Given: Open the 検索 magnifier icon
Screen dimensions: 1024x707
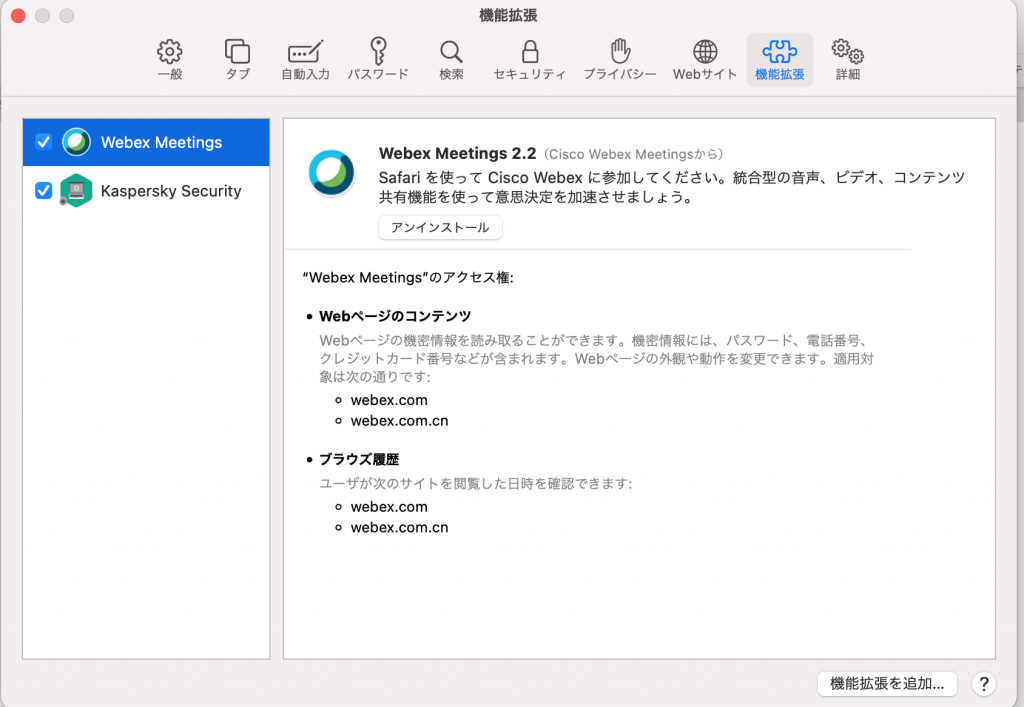Looking at the screenshot, I should click(451, 52).
